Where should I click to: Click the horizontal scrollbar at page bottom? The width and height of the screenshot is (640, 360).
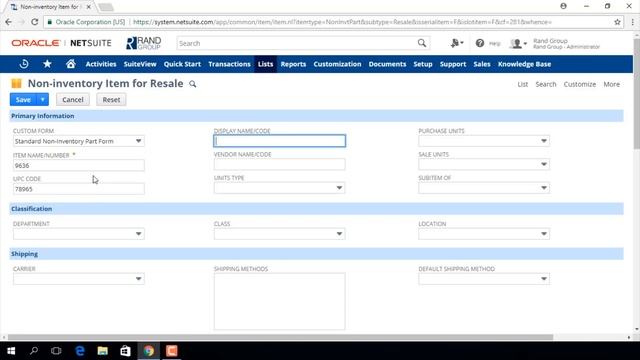point(280,338)
